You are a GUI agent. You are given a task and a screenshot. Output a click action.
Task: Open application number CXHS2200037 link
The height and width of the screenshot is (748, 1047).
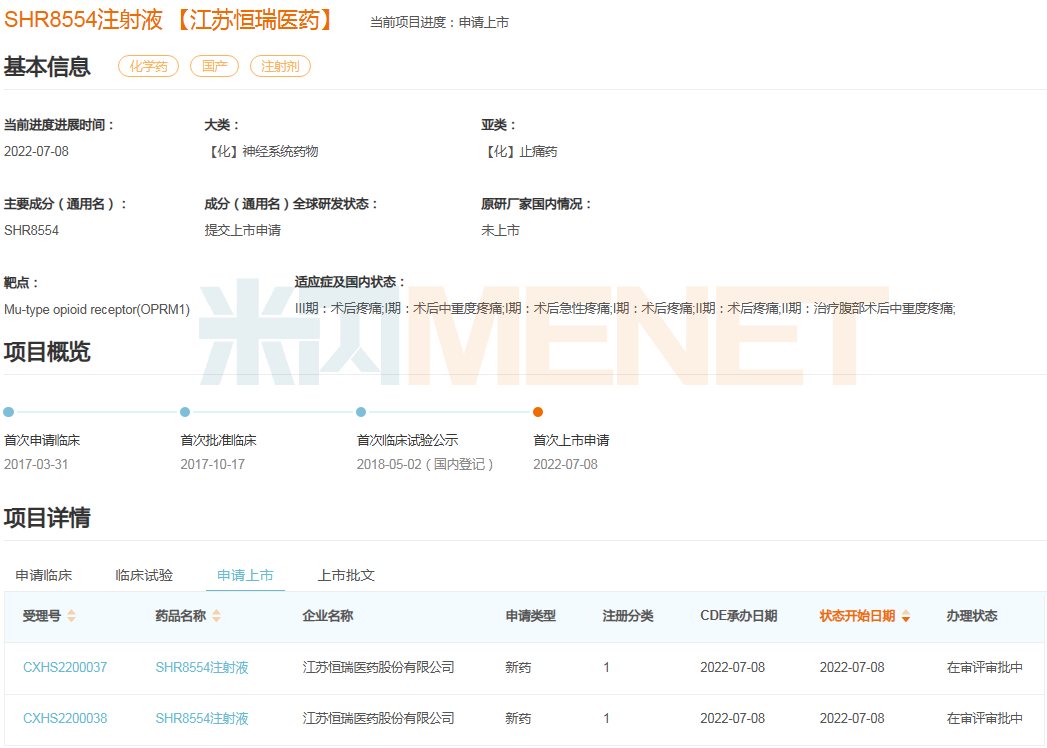pos(65,667)
